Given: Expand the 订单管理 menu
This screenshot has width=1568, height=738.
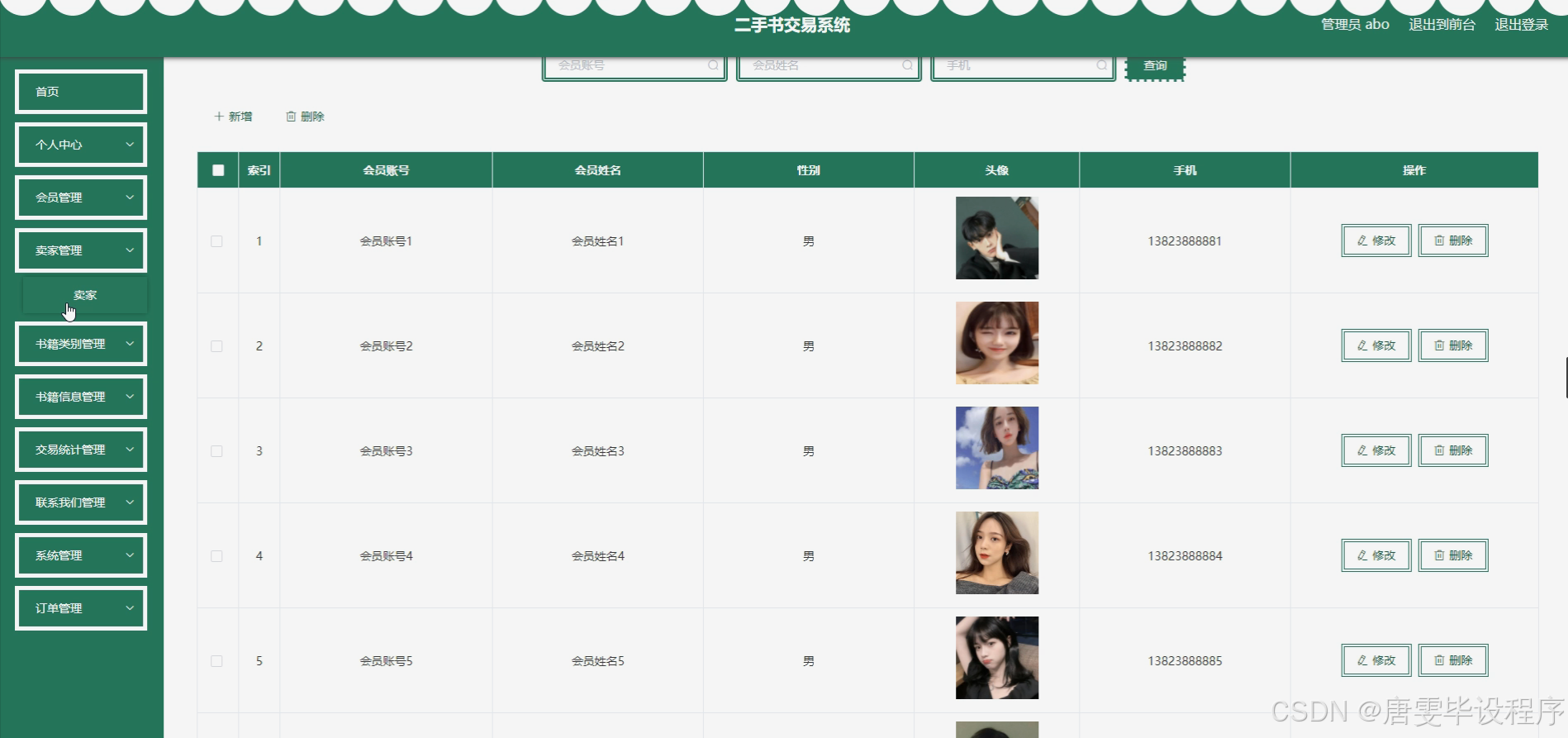Looking at the screenshot, I should point(81,608).
